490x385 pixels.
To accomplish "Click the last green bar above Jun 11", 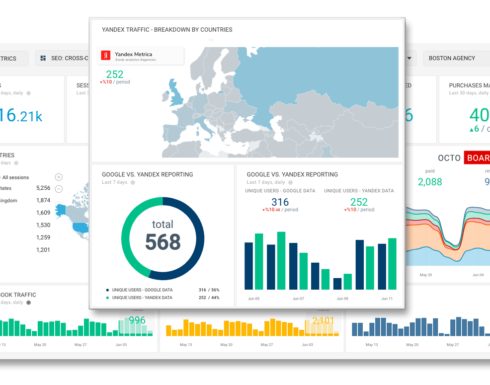I will click(392, 264).
